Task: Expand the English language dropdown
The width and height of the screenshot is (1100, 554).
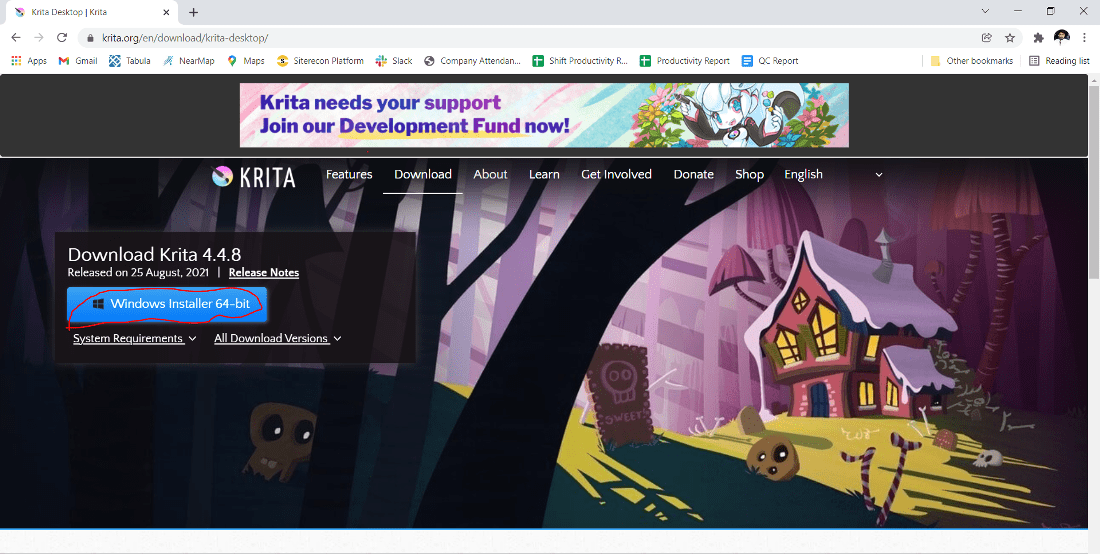Action: pos(833,175)
